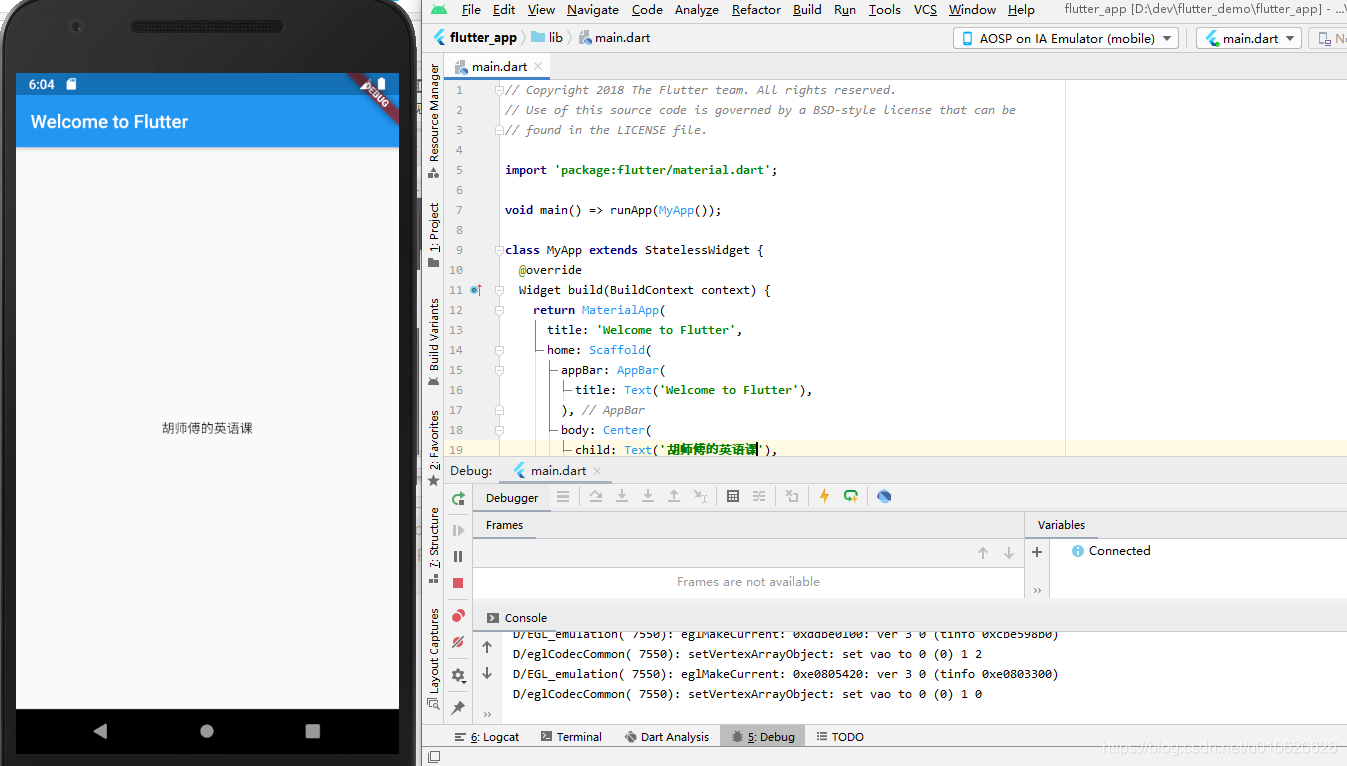Open the Build Variants side panel

click(434, 342)
